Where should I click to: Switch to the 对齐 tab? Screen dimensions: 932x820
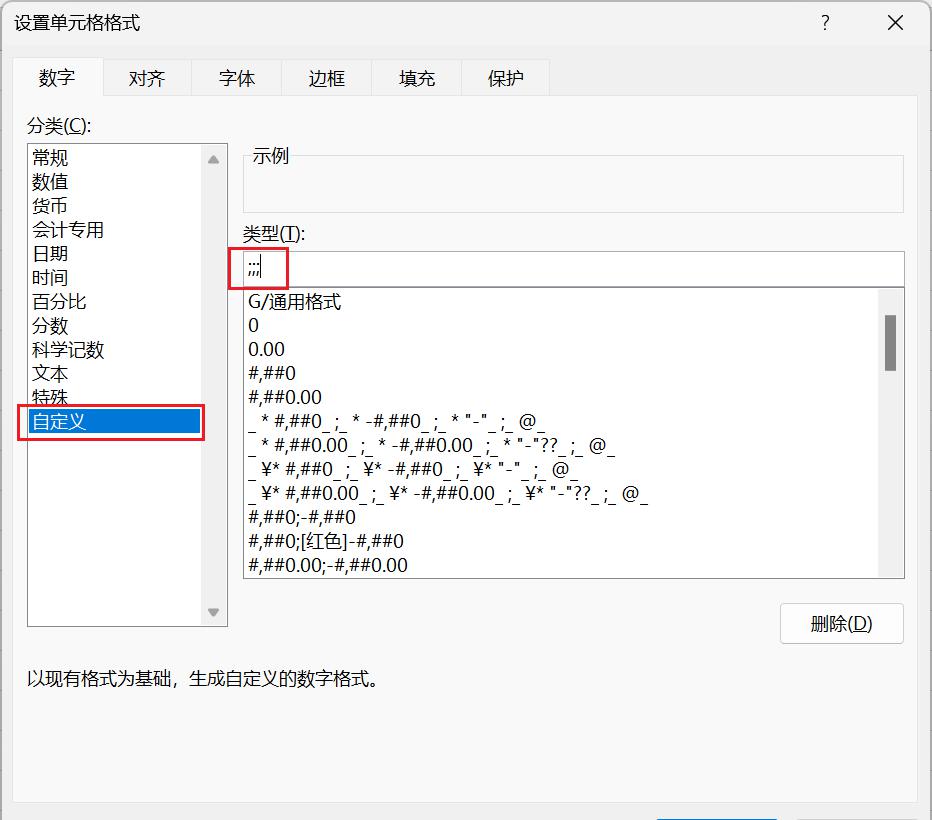pyautogui.click(x=147, y=78)
